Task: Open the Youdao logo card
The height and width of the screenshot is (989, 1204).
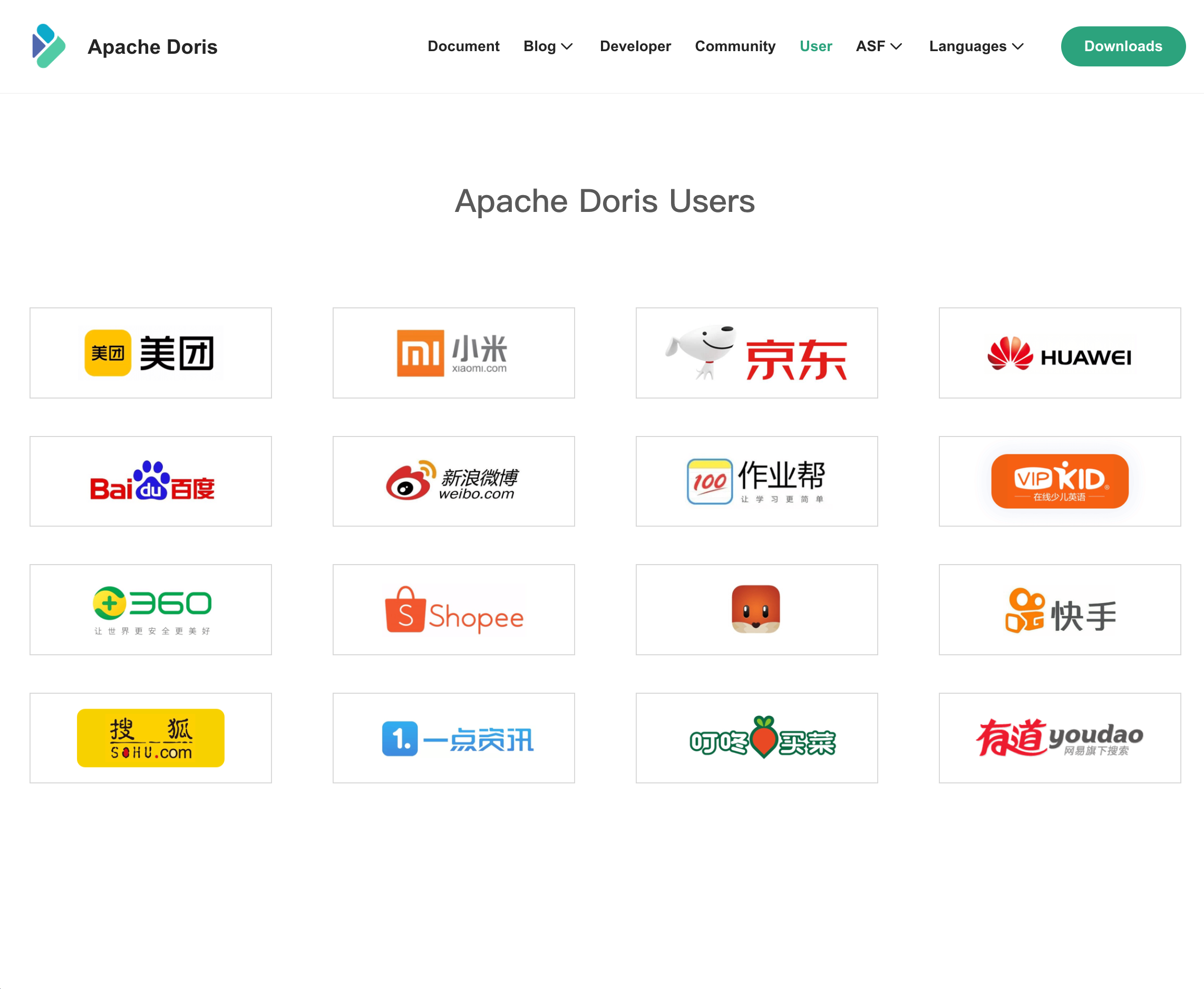Action: pos(1060,738)
